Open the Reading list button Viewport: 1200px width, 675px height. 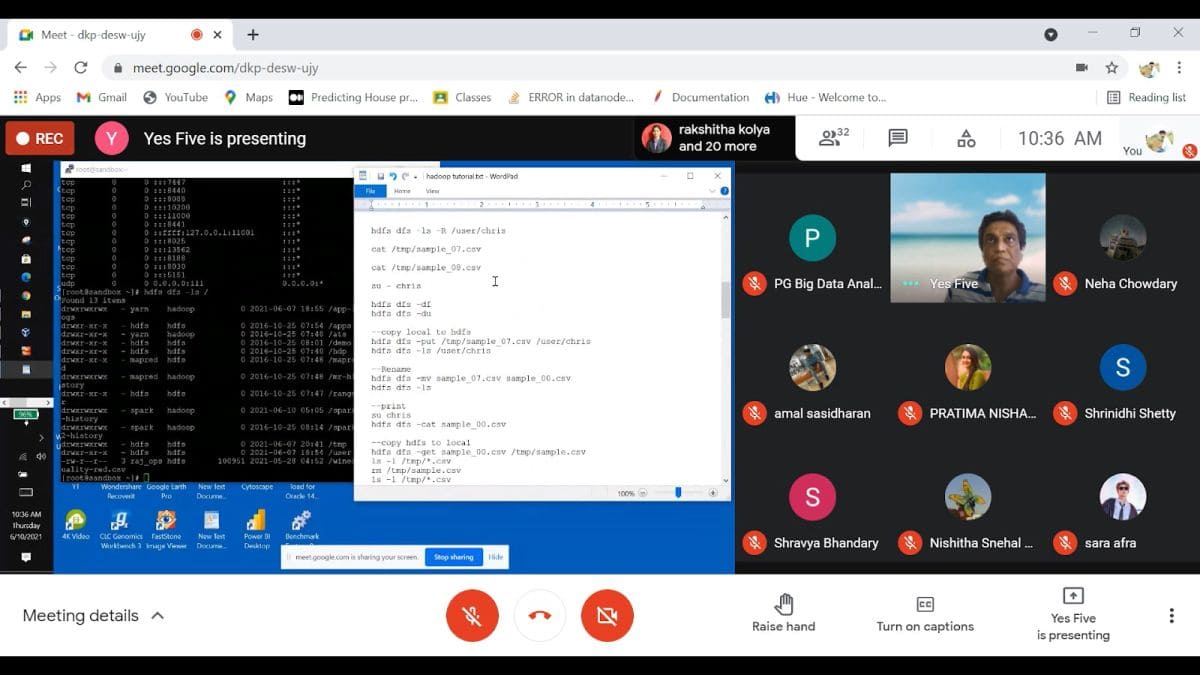point(1146,97)
